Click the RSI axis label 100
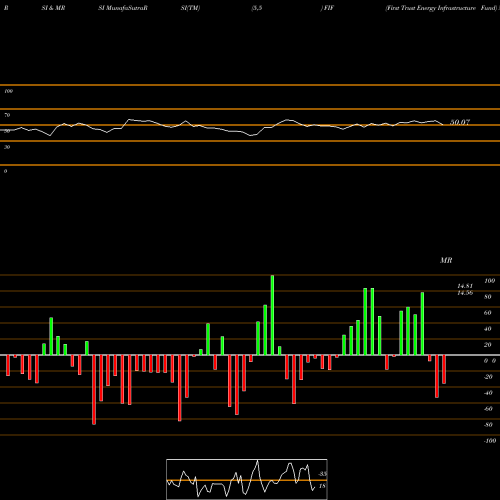The image size is (500, 500). [x=8, y=91]
